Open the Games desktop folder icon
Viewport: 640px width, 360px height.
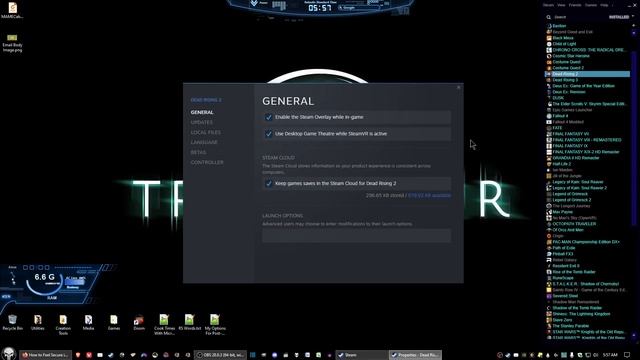(x=113, y=322)
